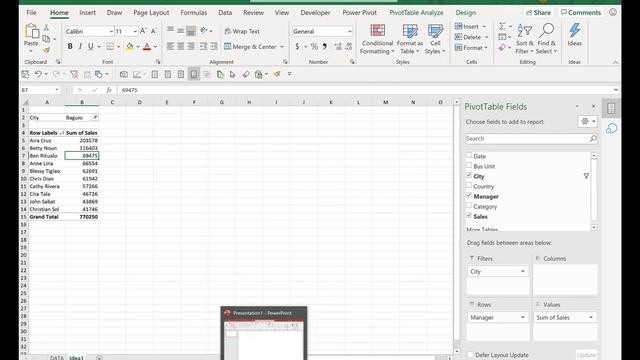Uncheck the Sales field checkbox
The image size is (640, 360).
point(469,216)
